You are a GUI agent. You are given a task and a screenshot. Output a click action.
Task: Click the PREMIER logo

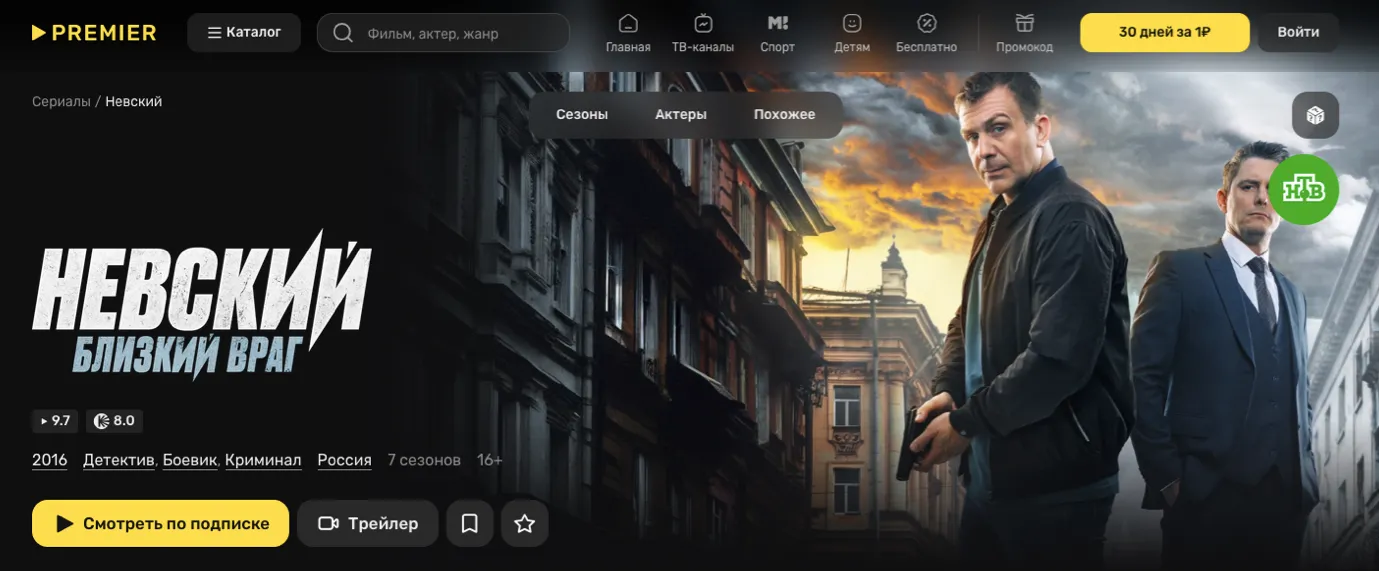point(93,33)
